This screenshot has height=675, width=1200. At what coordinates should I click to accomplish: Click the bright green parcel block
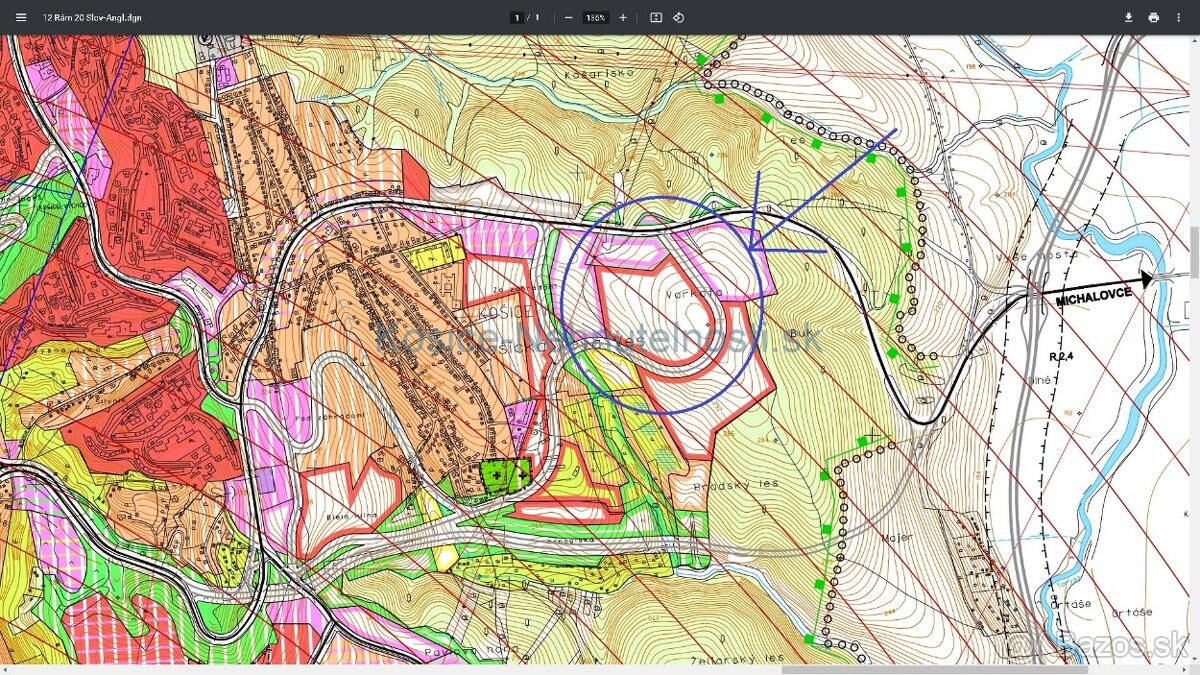(504, 474)
